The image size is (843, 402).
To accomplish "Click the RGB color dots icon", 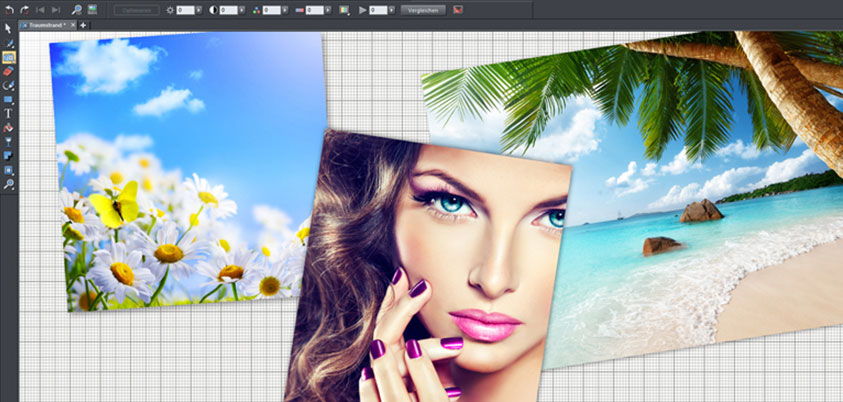I will [256, 10].
